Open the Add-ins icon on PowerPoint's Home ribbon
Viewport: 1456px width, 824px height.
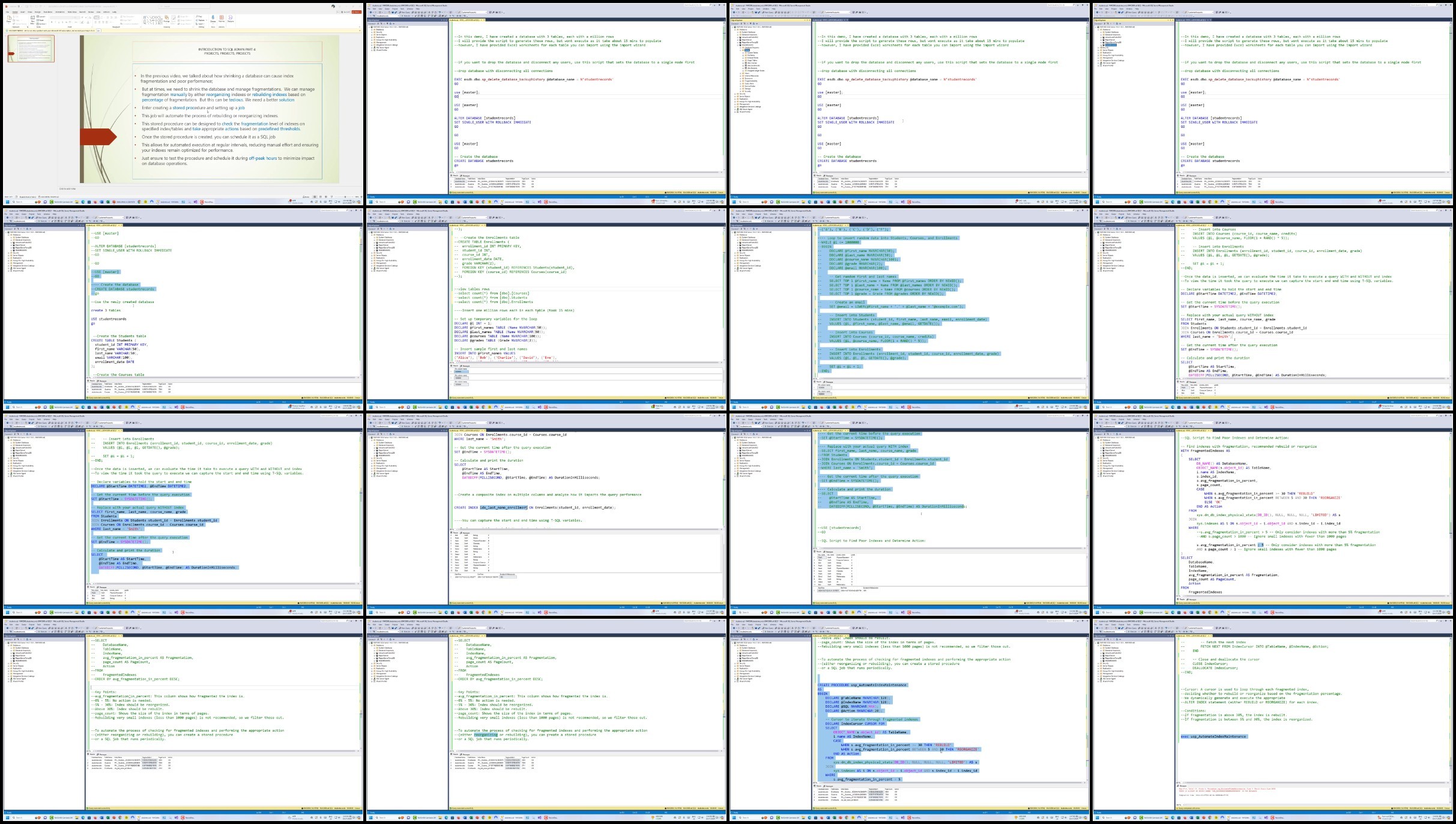pos(222,19)
